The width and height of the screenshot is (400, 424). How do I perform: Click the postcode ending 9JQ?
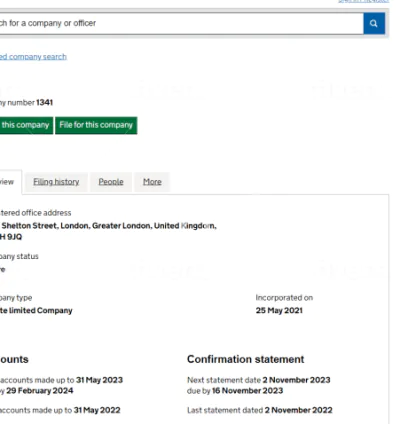(11, 237)
